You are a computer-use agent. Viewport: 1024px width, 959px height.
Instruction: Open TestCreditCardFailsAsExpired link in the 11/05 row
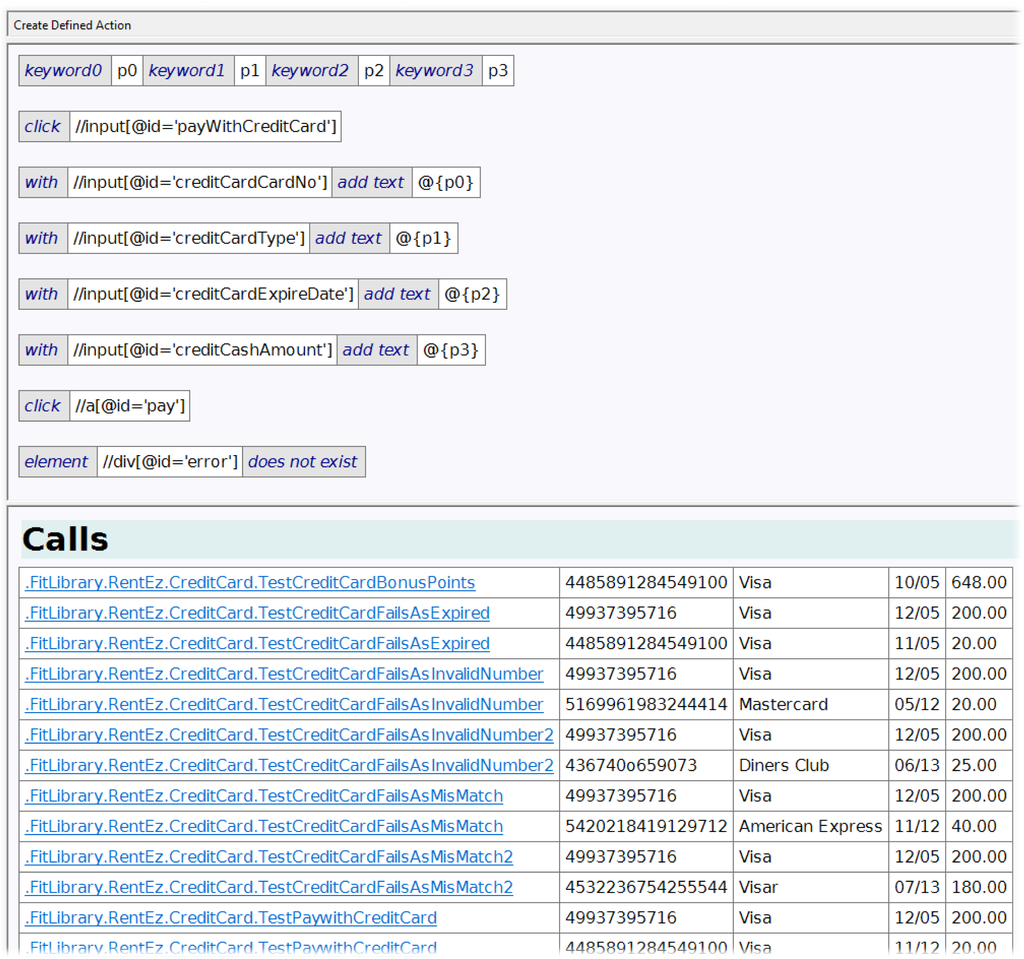coord(257,643)
